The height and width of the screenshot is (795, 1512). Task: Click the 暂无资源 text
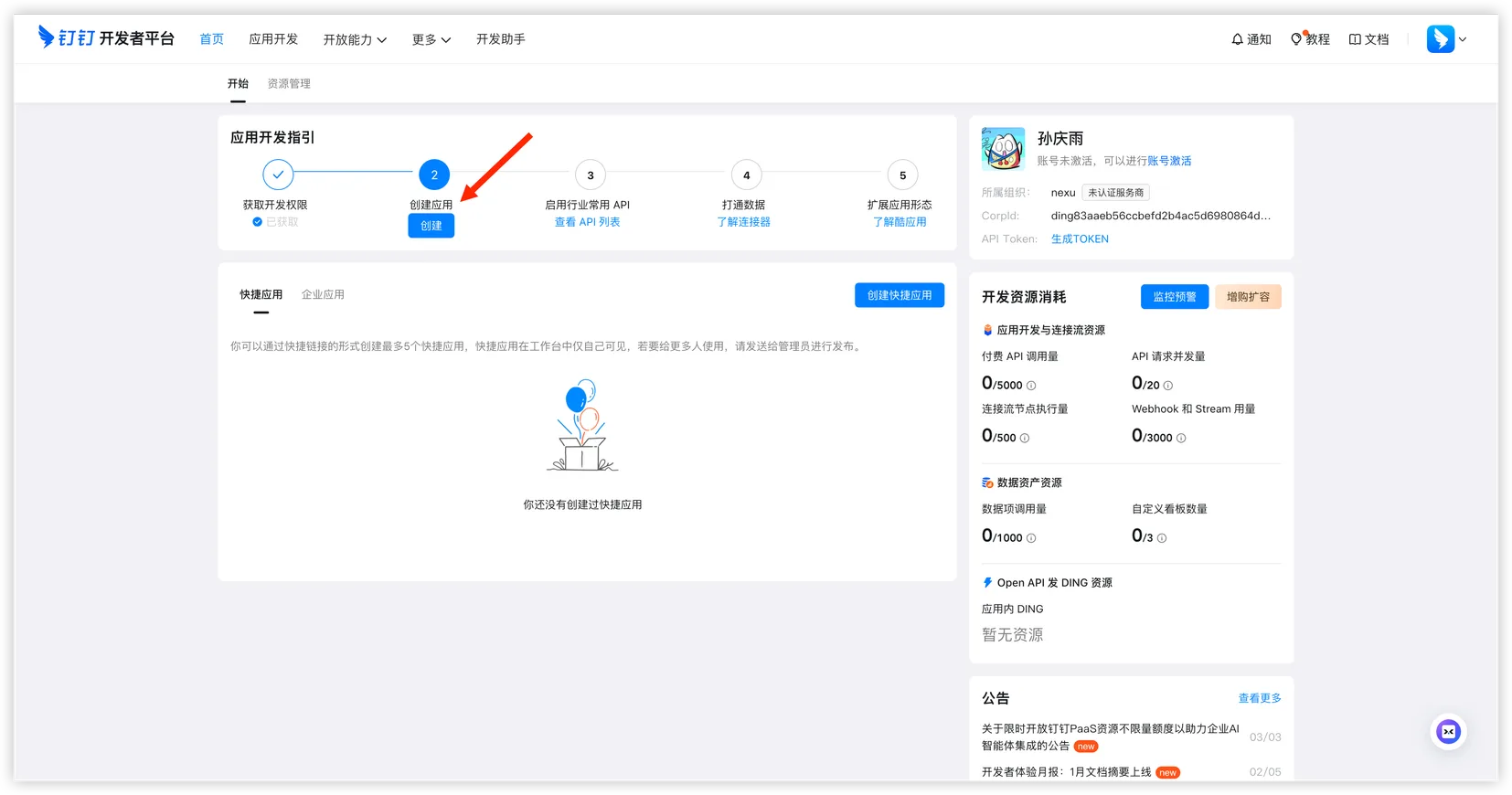[x=1012, y=635]
